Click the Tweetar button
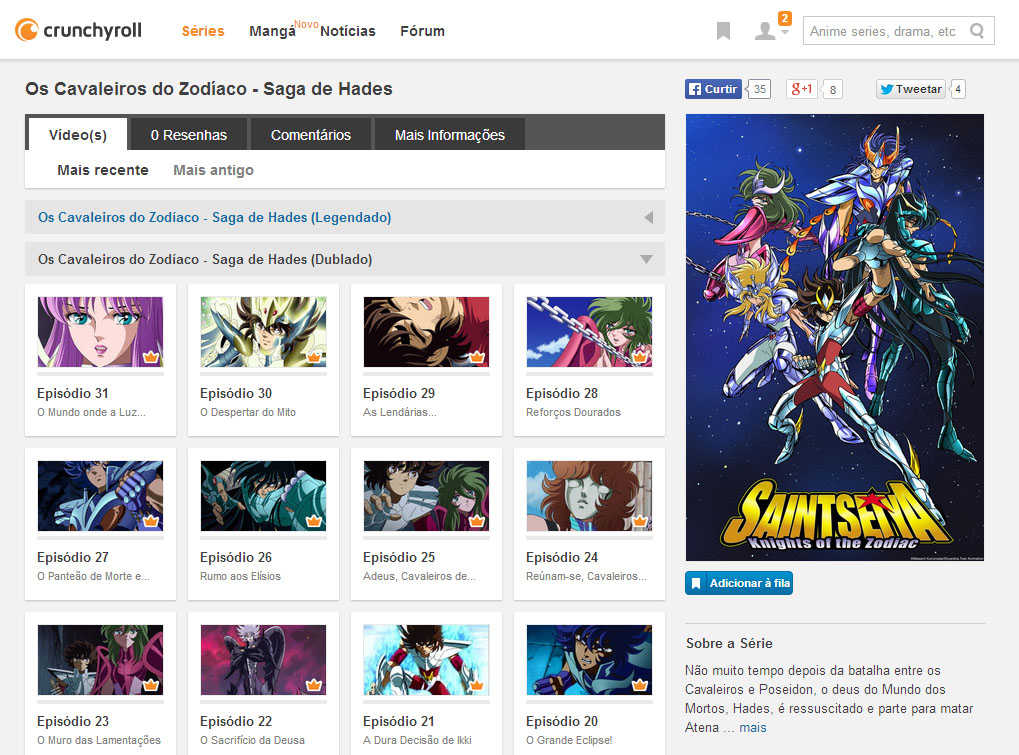1019x755 pixels. (x=911, y=89)
